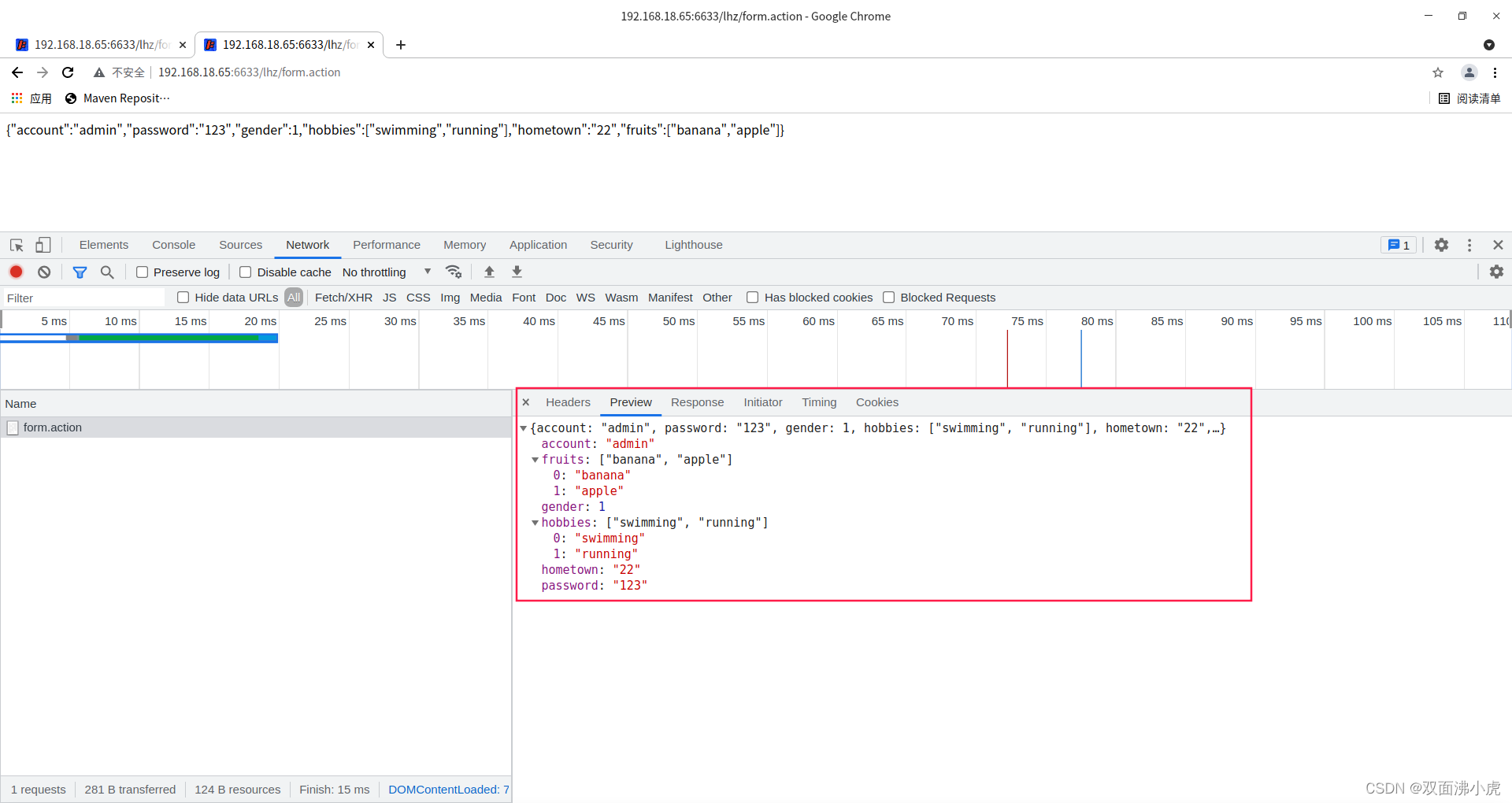Open the Maven Repository bookmark
The height and width of the screenshot is (803, 1512).
pyautogui.click(x=117, y=98)
